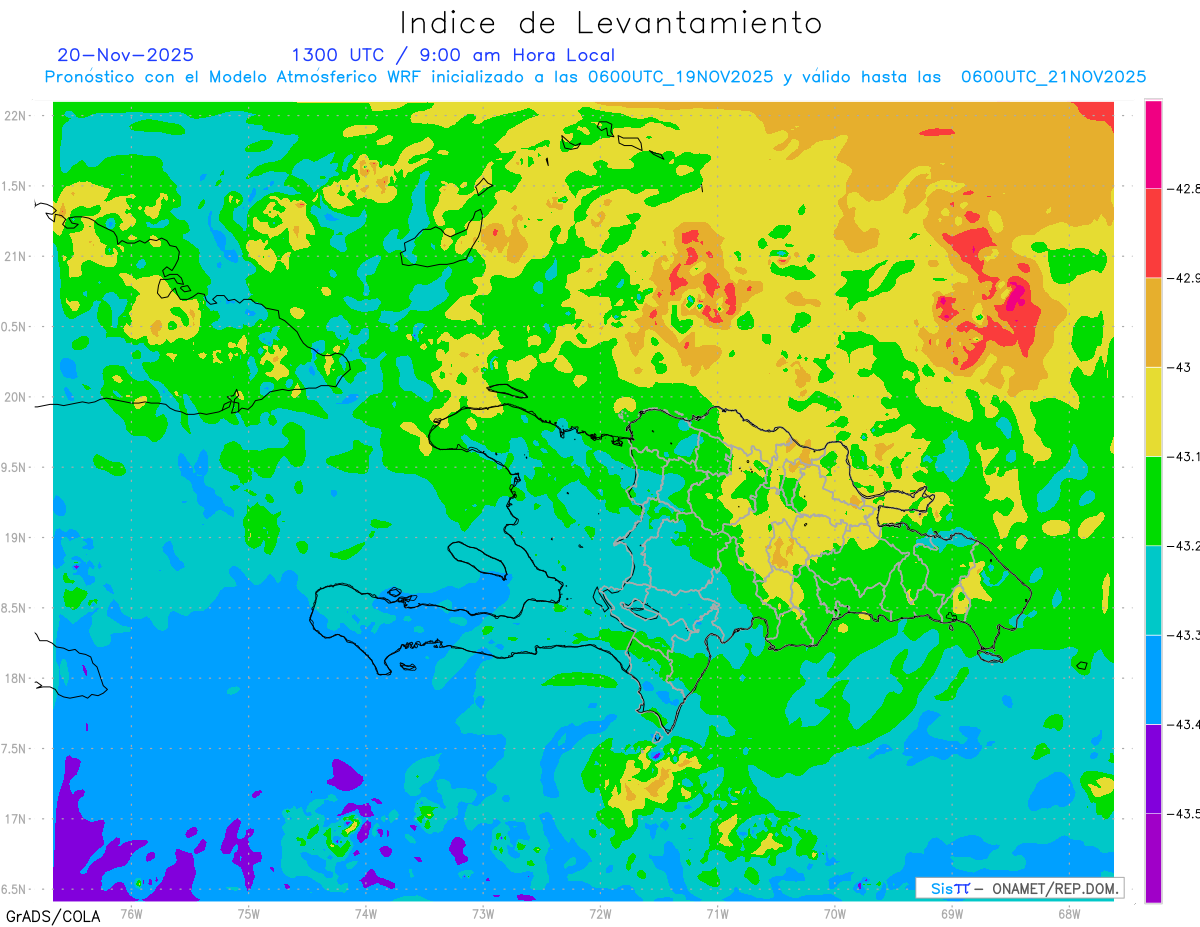
Task: Click the '76W' longitude label
Action: (131, 912)
